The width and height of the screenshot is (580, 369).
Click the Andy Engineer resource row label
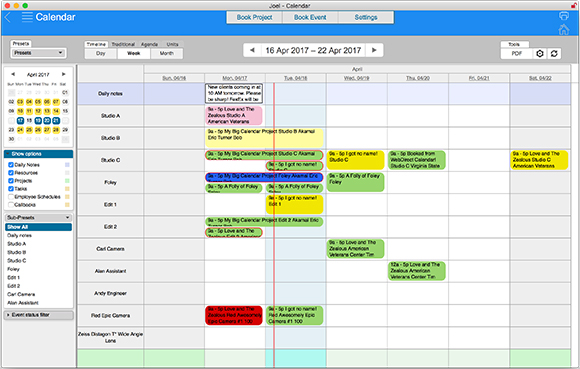point(110,293)
